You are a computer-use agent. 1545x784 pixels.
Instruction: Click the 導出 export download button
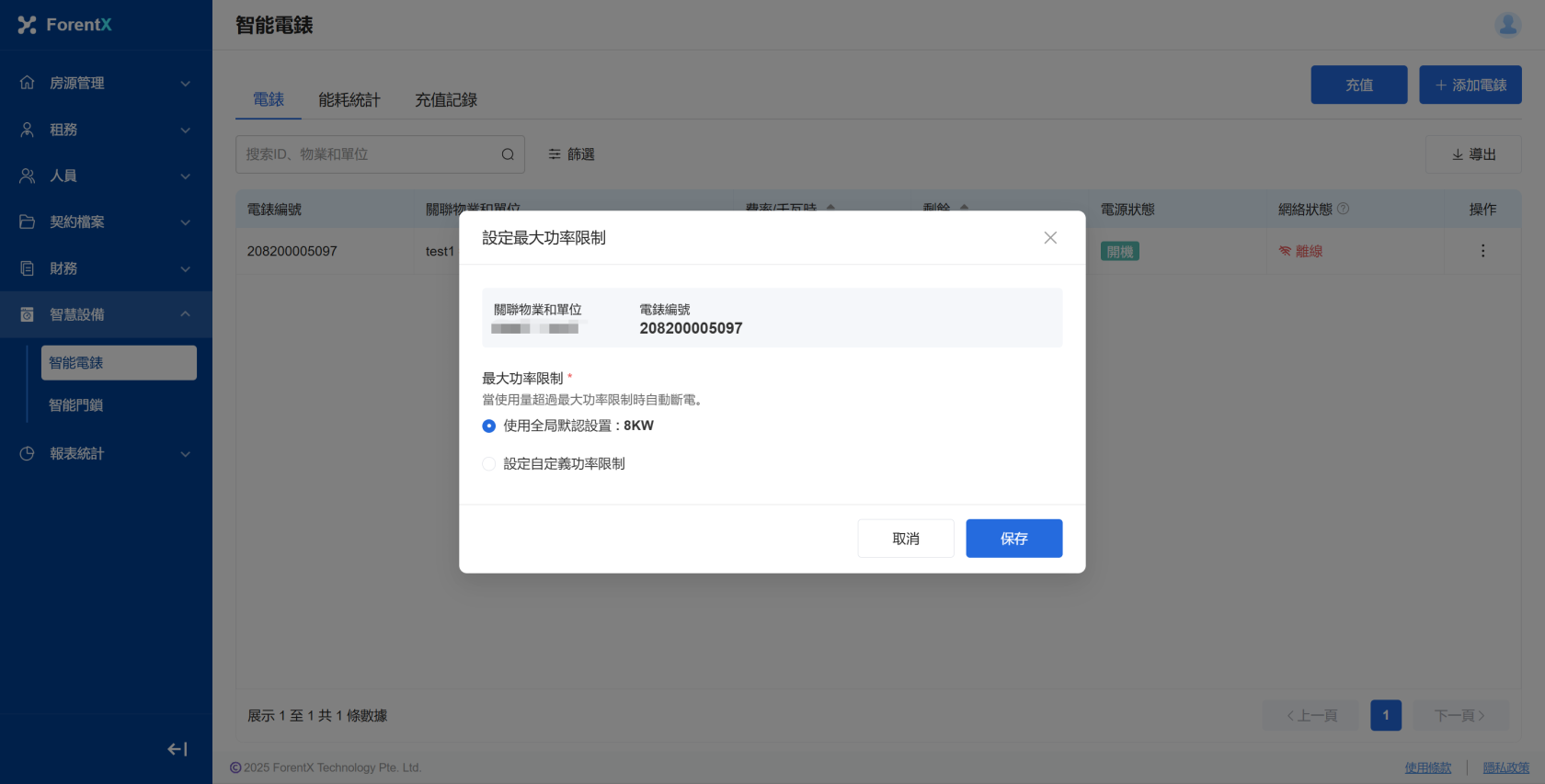[x=1472, y=154]
